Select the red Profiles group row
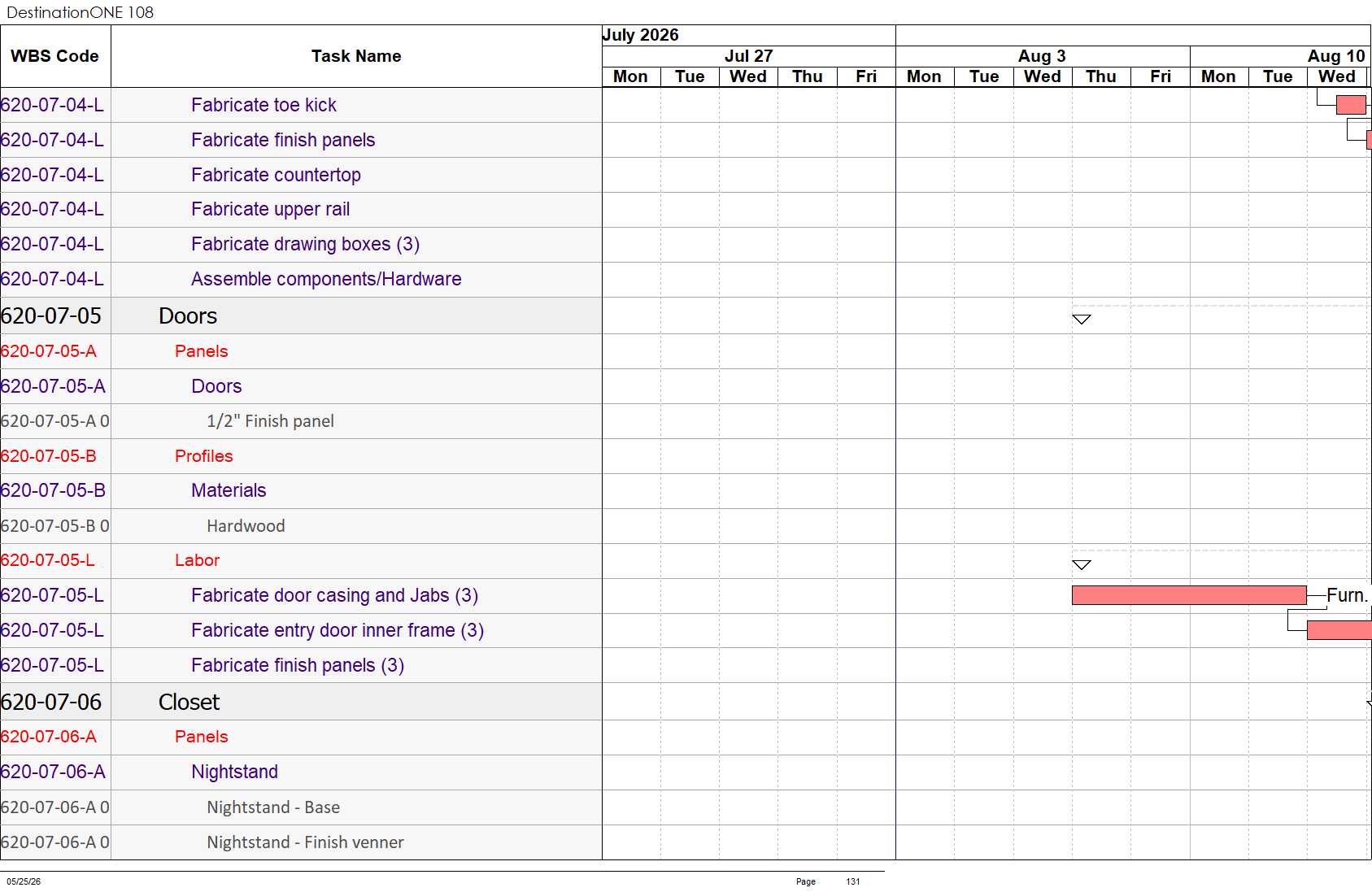The image size is (1372, 892). click(301, 456)
